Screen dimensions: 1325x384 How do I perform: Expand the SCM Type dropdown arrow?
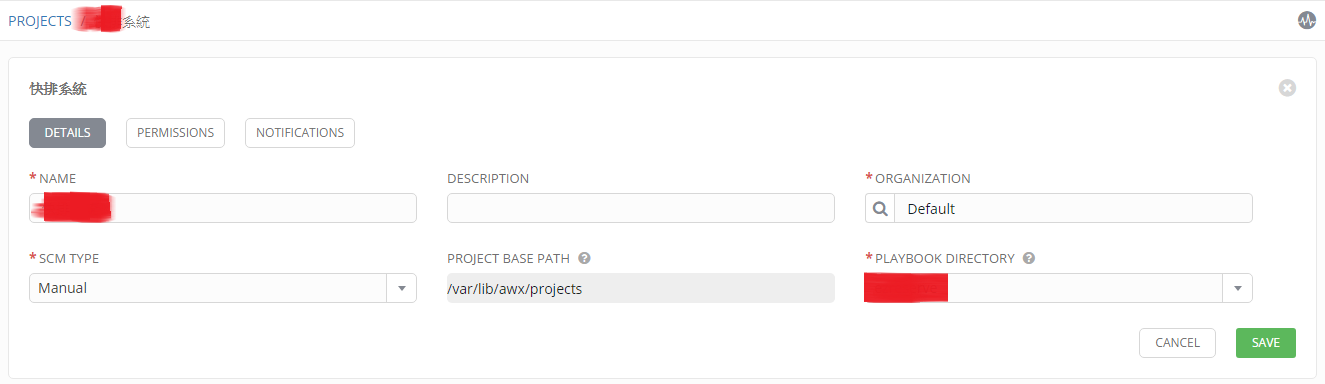point(401,288)
